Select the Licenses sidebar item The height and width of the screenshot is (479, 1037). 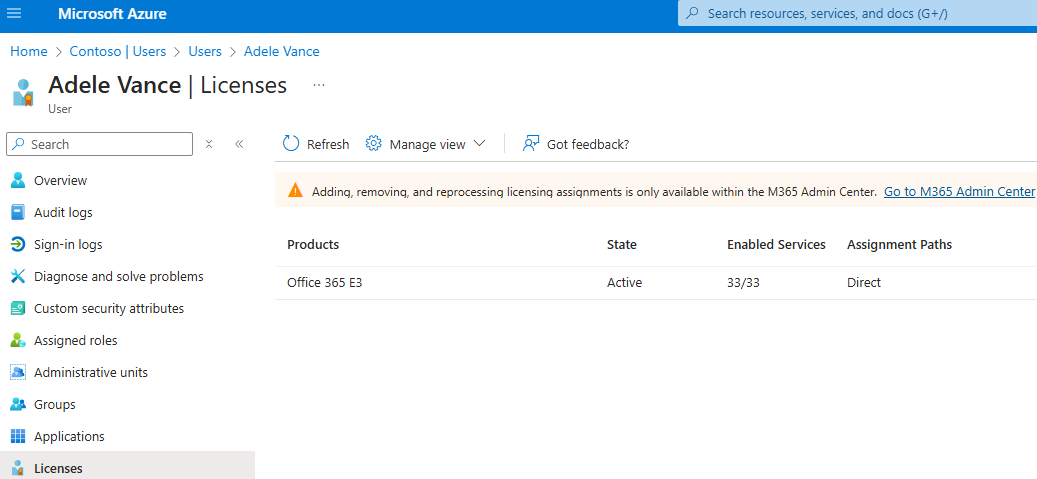127,466
